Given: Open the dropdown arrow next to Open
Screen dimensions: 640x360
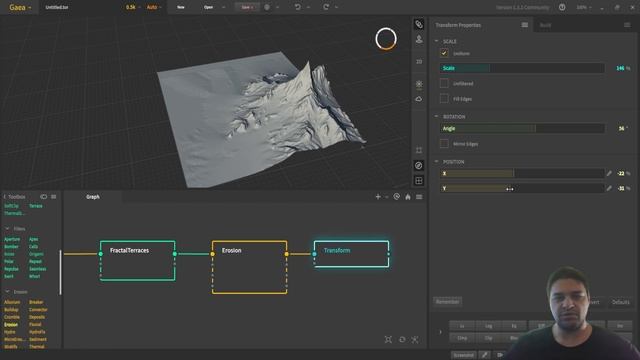Looking at the screenshot, I should (223, 7).
